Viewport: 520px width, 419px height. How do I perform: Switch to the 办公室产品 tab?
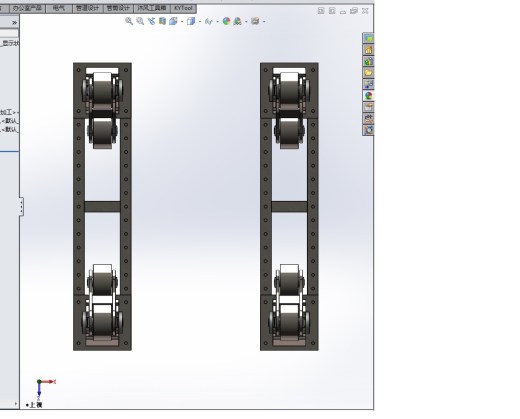[x=27, y=8]
